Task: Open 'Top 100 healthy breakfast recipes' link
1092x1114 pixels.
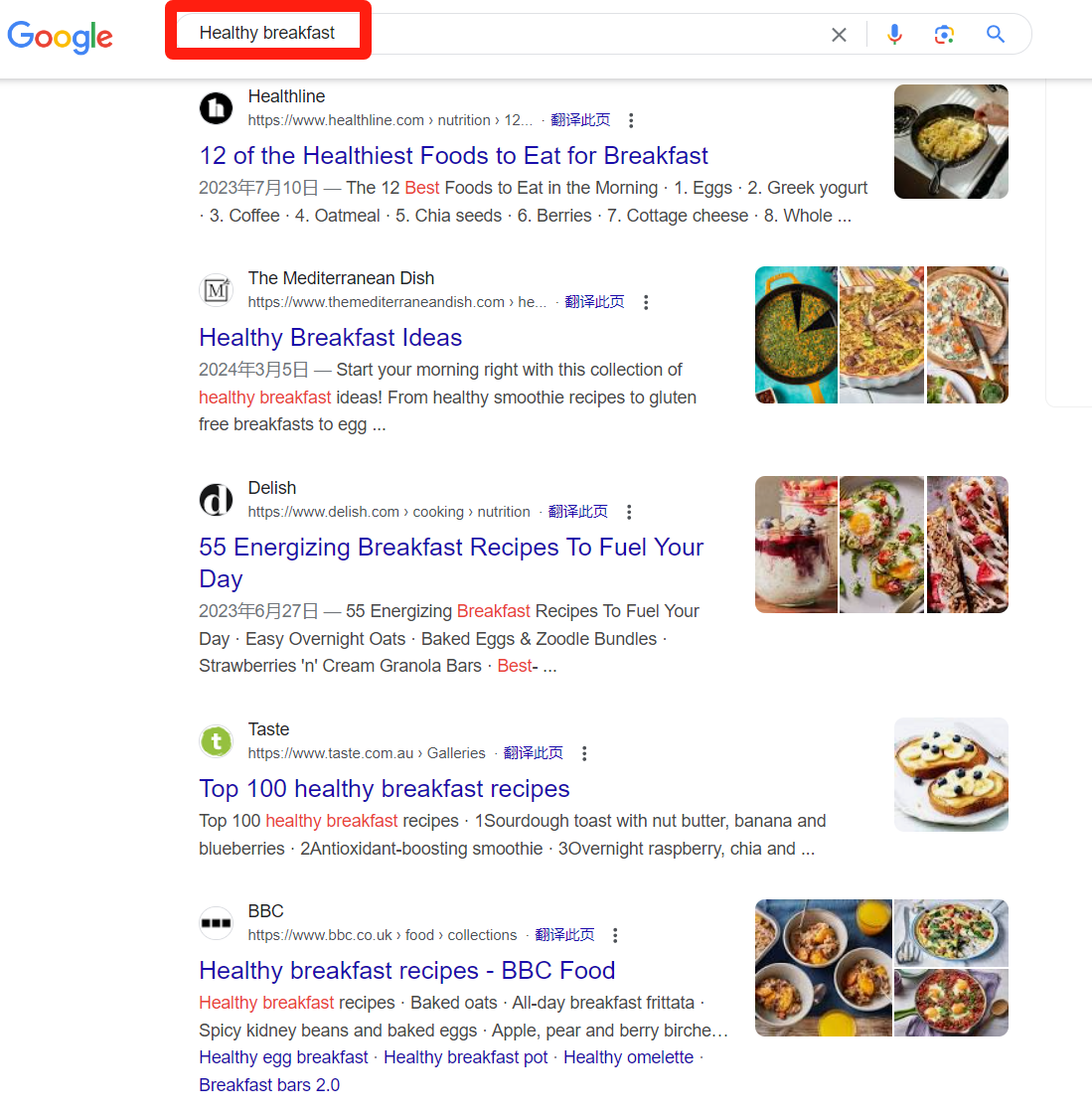Action: [x=384, y=788]
